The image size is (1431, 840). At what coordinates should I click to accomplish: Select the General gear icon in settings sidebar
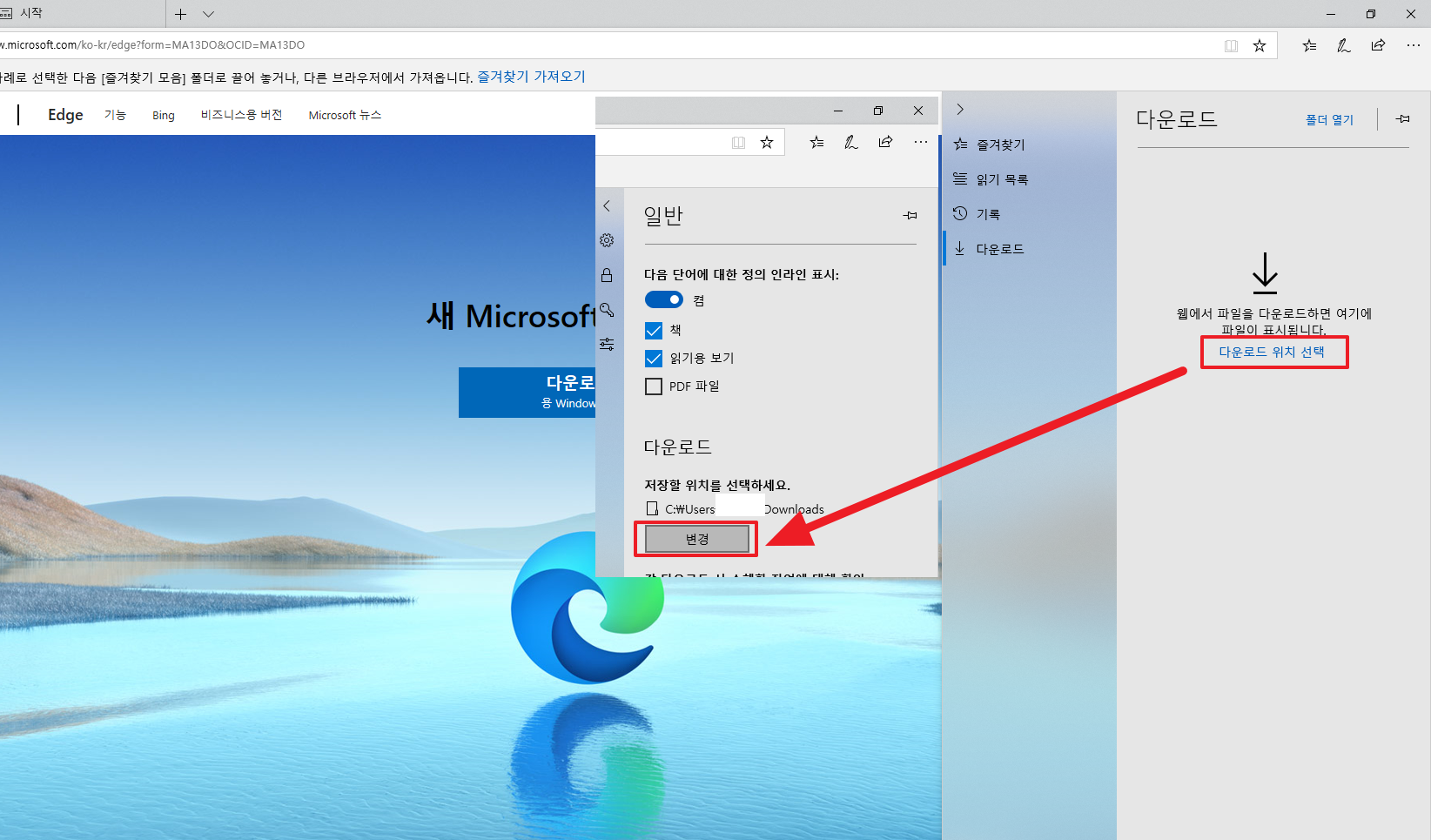pos(607,240)
